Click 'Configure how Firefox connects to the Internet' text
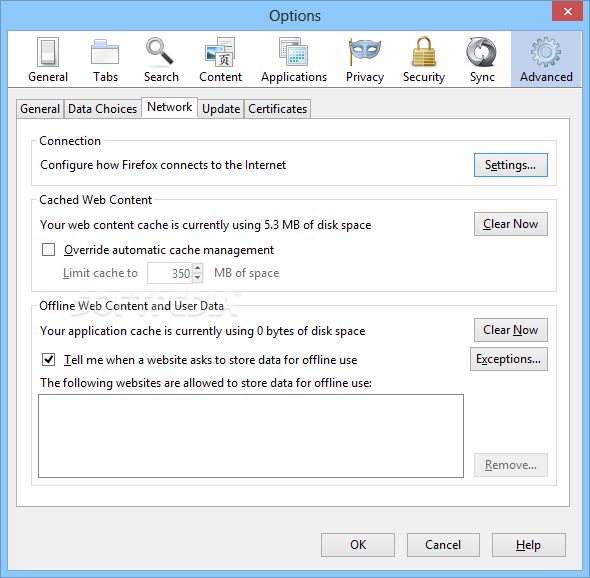590x578 pixels. 163,165
